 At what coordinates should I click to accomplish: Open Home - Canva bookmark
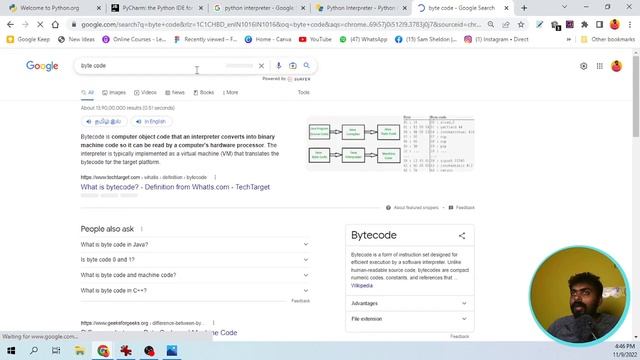268,40
